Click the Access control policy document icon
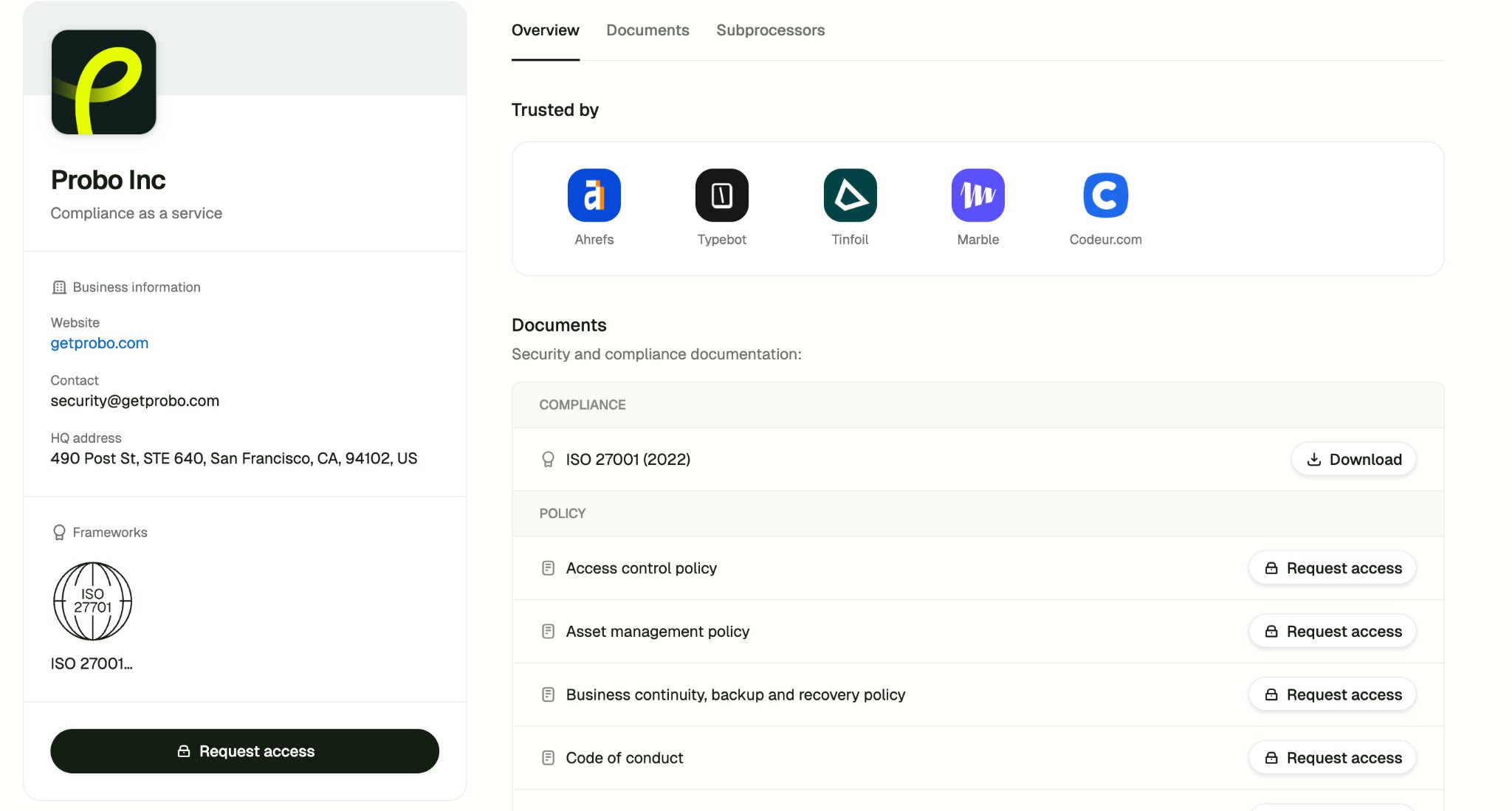This screenshot has height=811, width=1512. [548, 568]
